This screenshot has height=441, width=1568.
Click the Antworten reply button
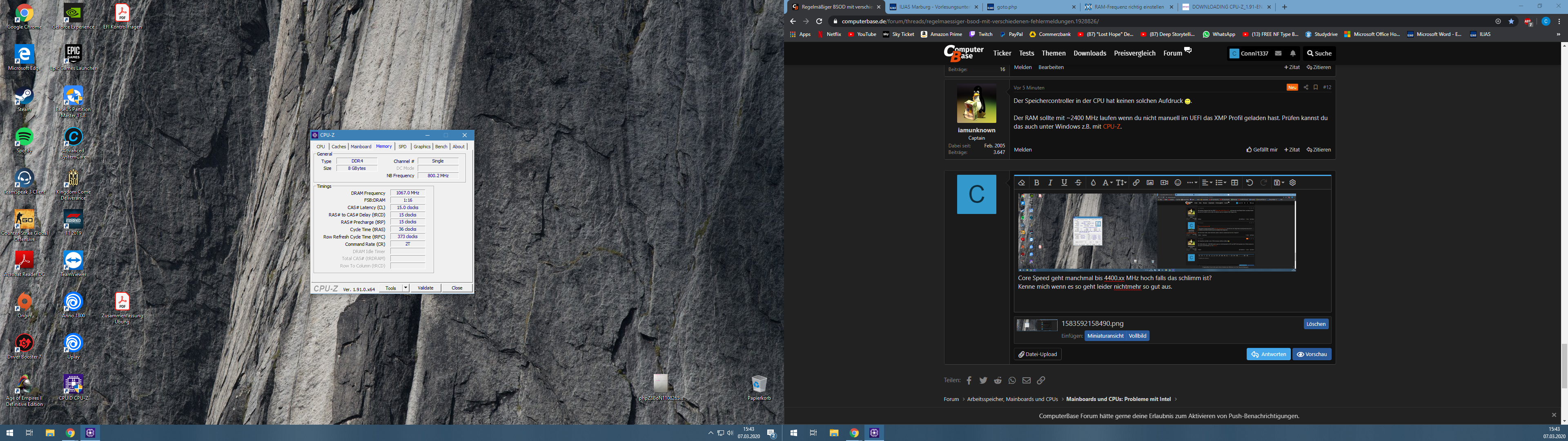click(1269, 354)
